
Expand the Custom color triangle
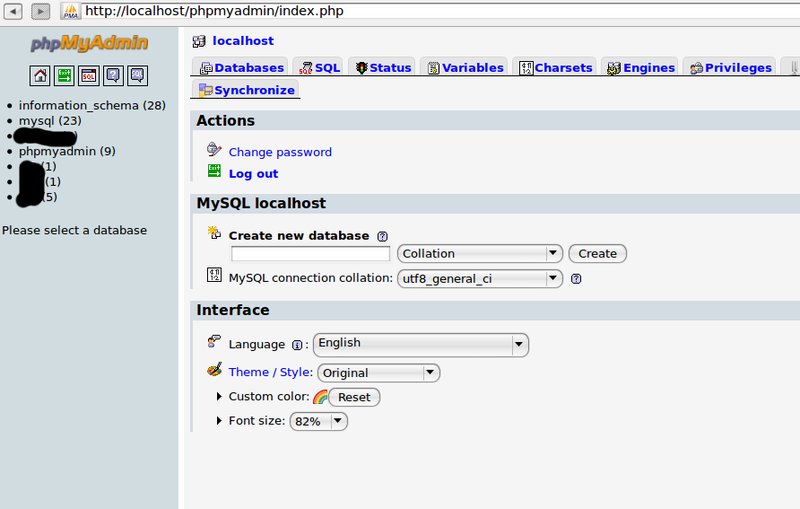(x=219, y=396)
